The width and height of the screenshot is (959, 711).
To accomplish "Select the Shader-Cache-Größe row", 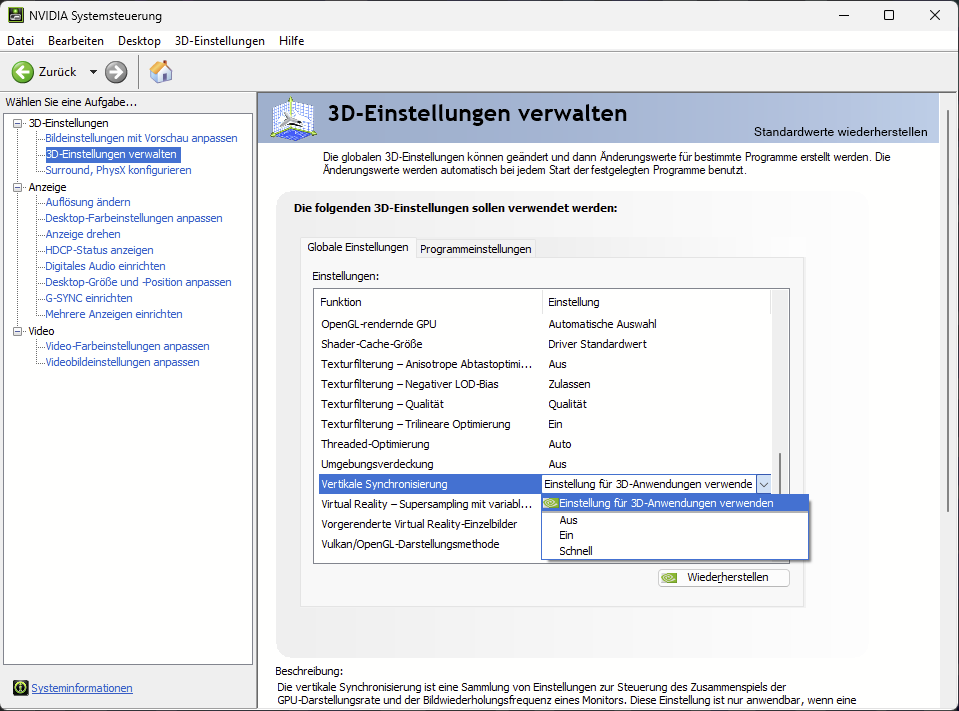I will click(x=544, y=344).
